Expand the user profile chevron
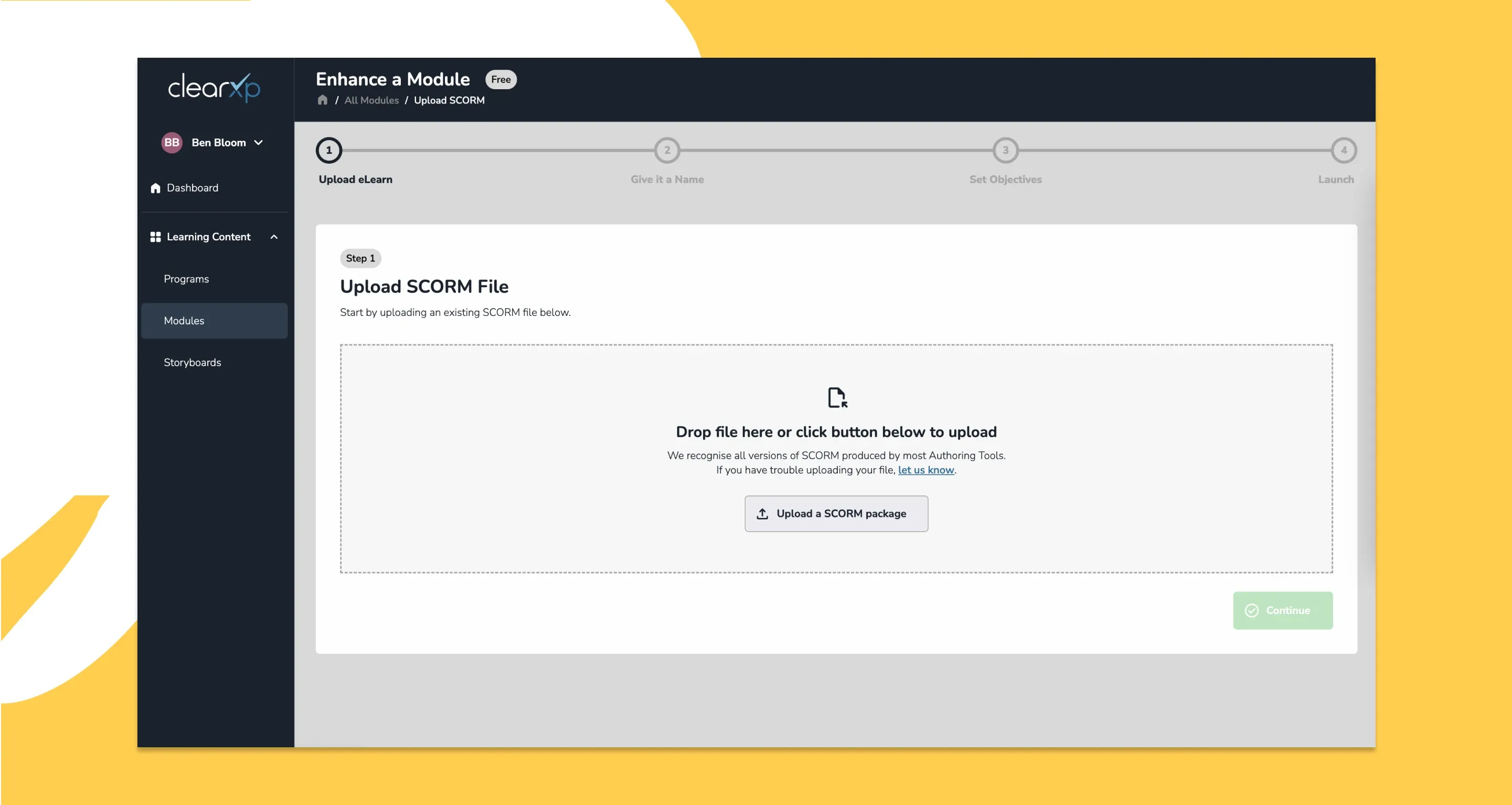 pyautogui.click(x=259, y=142)
